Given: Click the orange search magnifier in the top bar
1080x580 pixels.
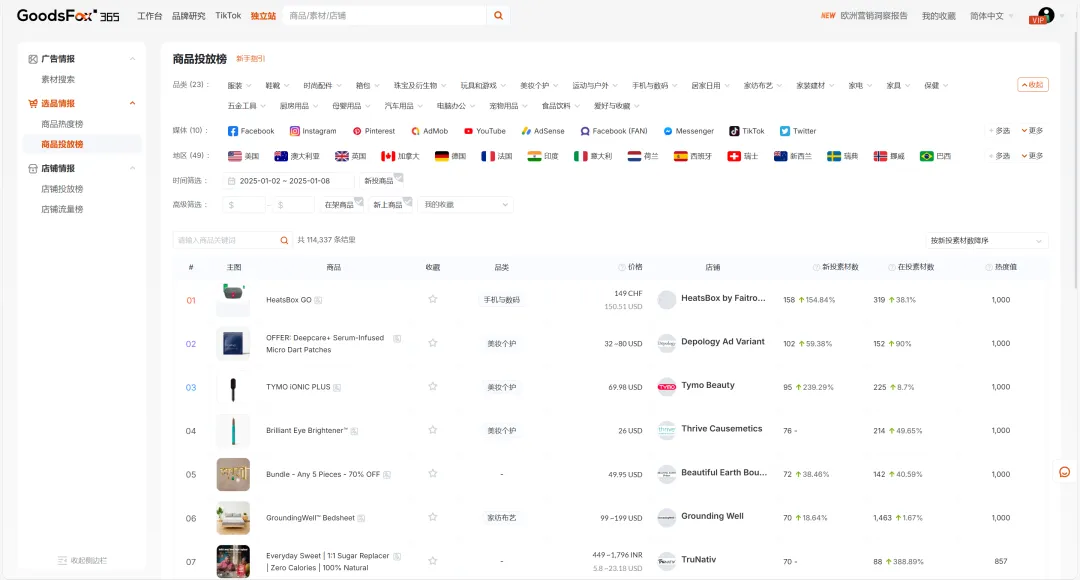Looking at the screenshot, I should point(498,16).
